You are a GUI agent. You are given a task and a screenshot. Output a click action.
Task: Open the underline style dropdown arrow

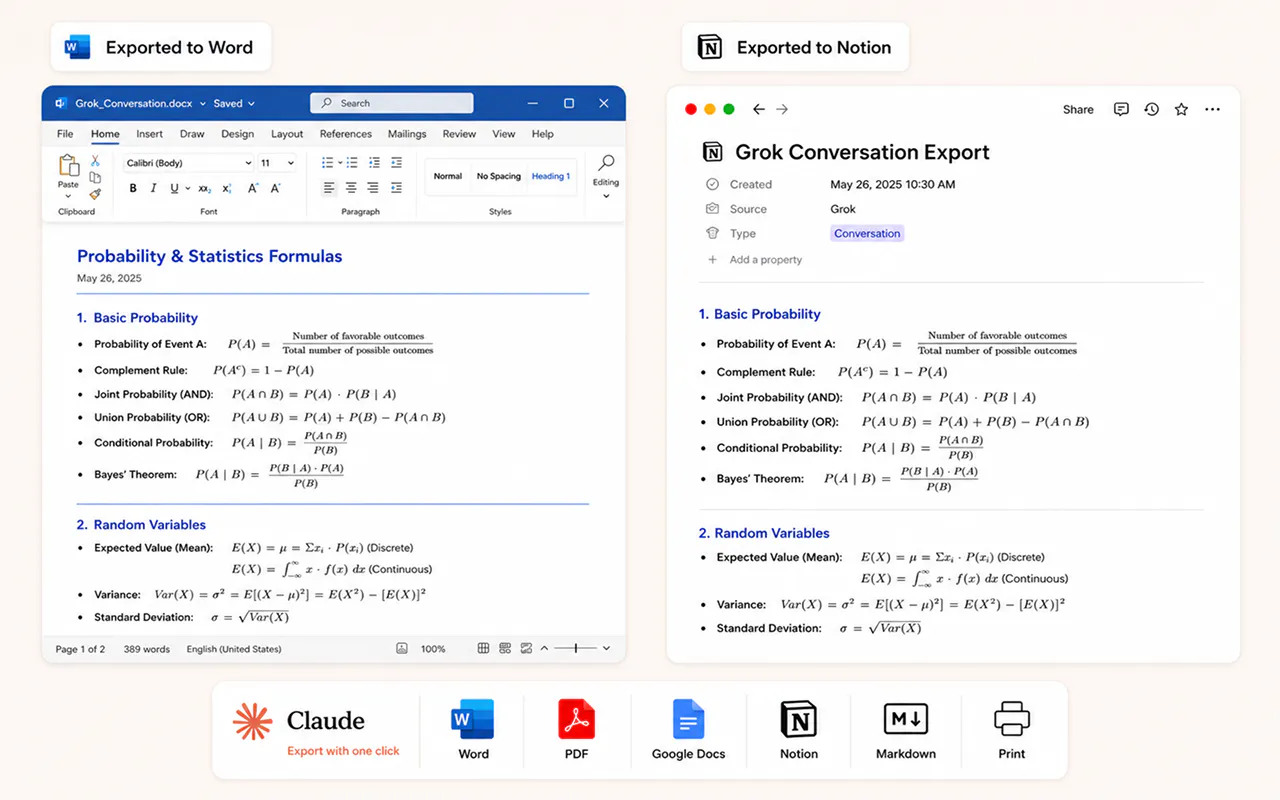[x=187, y=188]
